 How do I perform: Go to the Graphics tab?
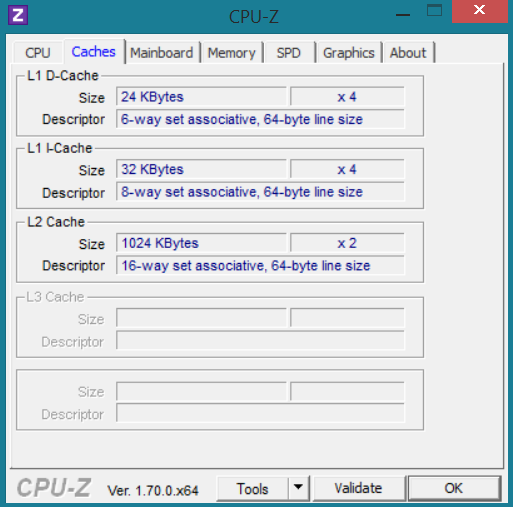(349, 53)
